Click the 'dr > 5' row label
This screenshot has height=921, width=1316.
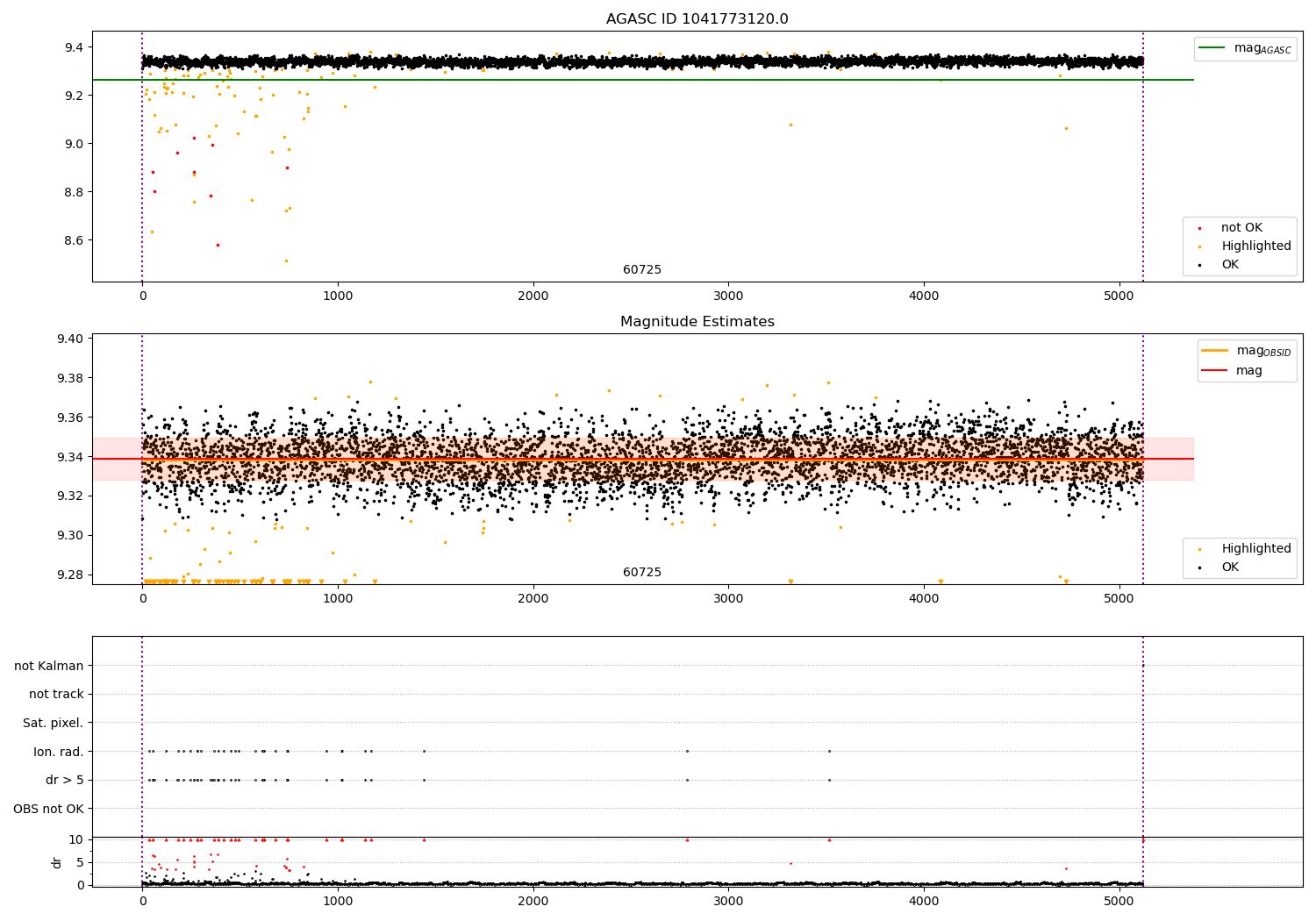(x=65, y=781)
